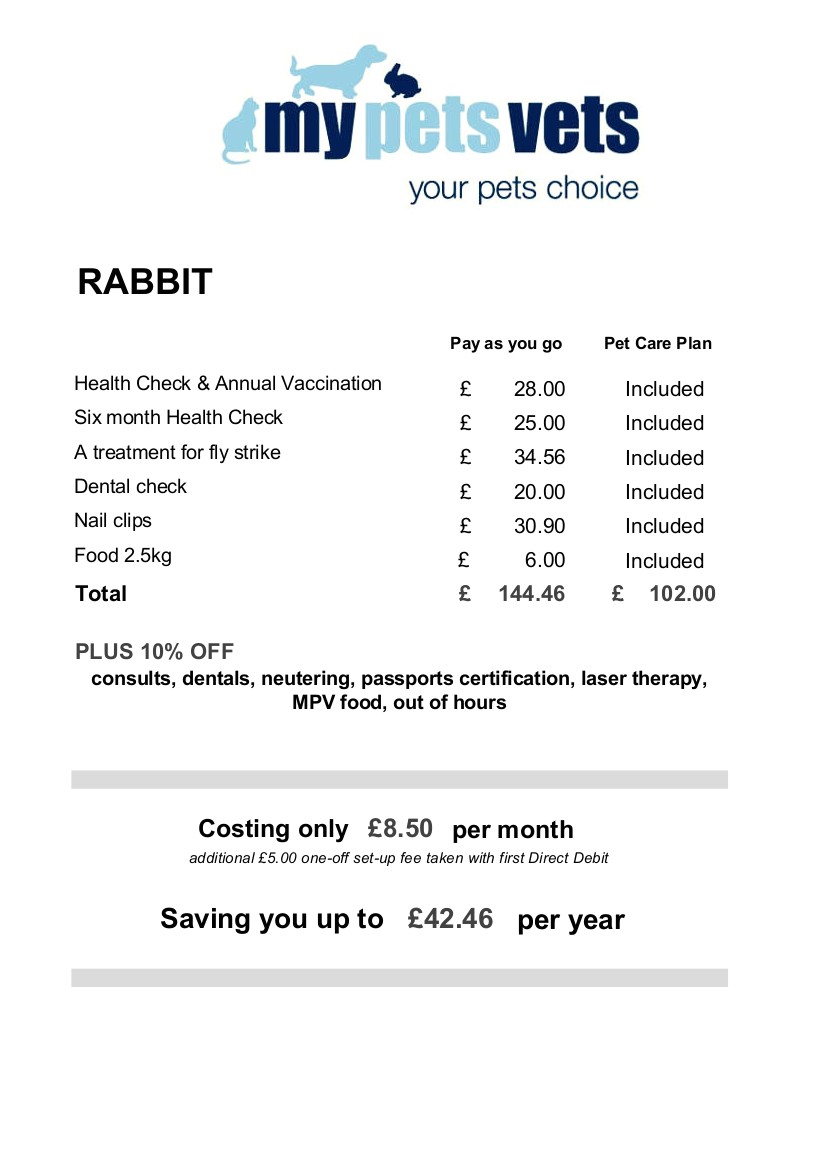Click the pay as you go total 144.46
This screenshot has height=1169, width=826.
pos(531,594)
